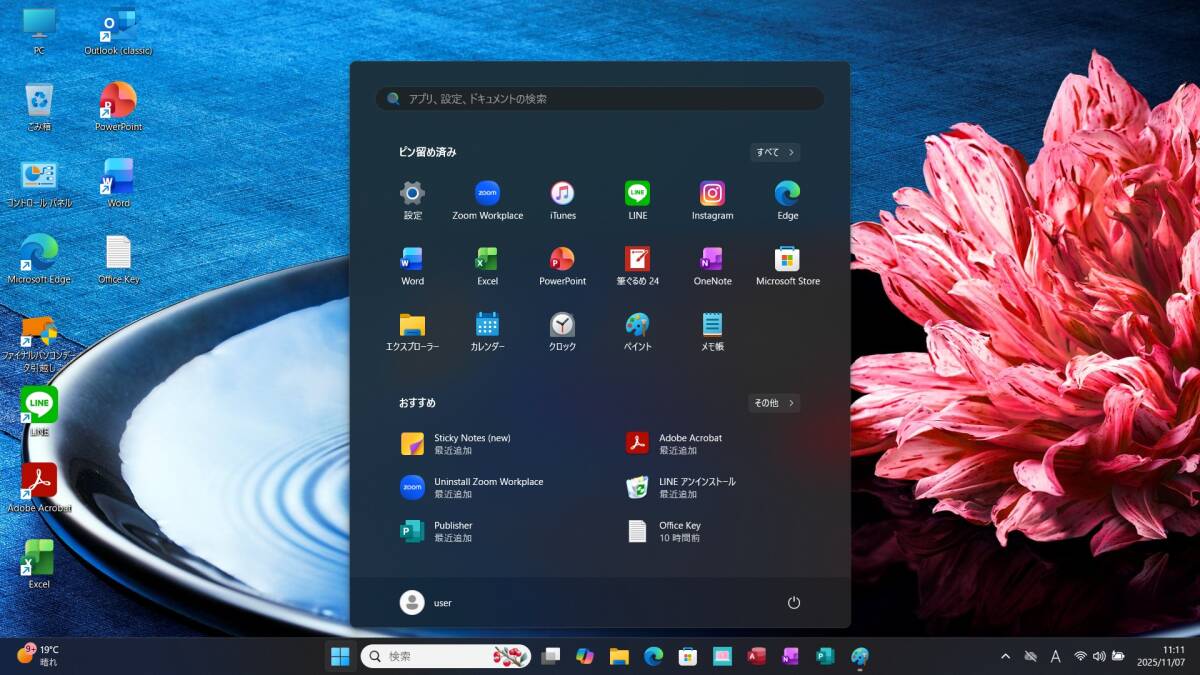Select Outlook (classic) desktop shortcut
The height and width of the screenshot is (675, 1200).
coord(118,31)
